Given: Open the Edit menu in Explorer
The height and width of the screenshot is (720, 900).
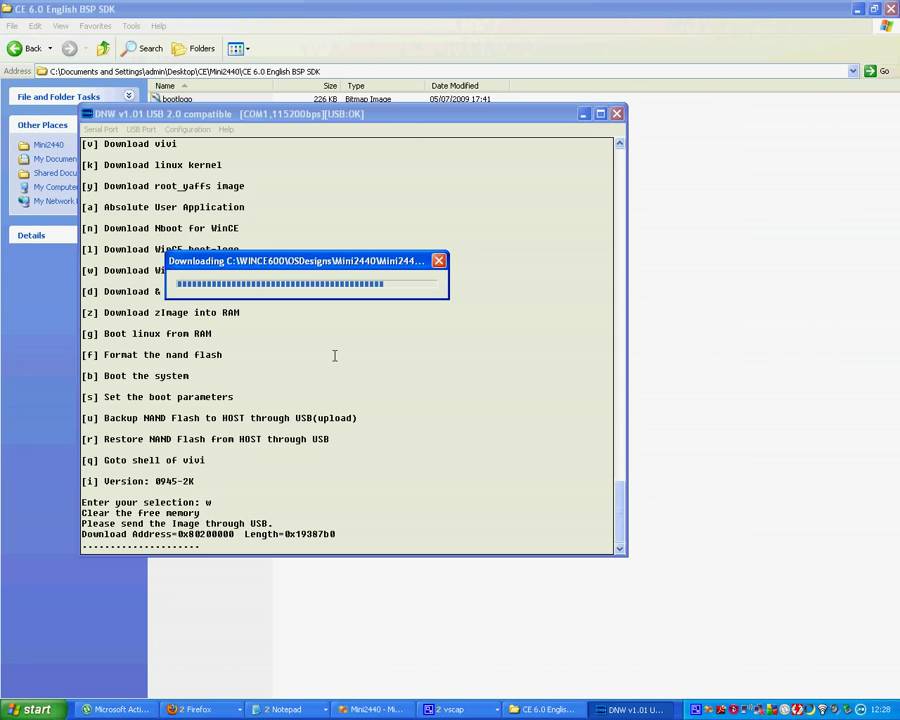Looking at the screenshot, I should [35, 26].
